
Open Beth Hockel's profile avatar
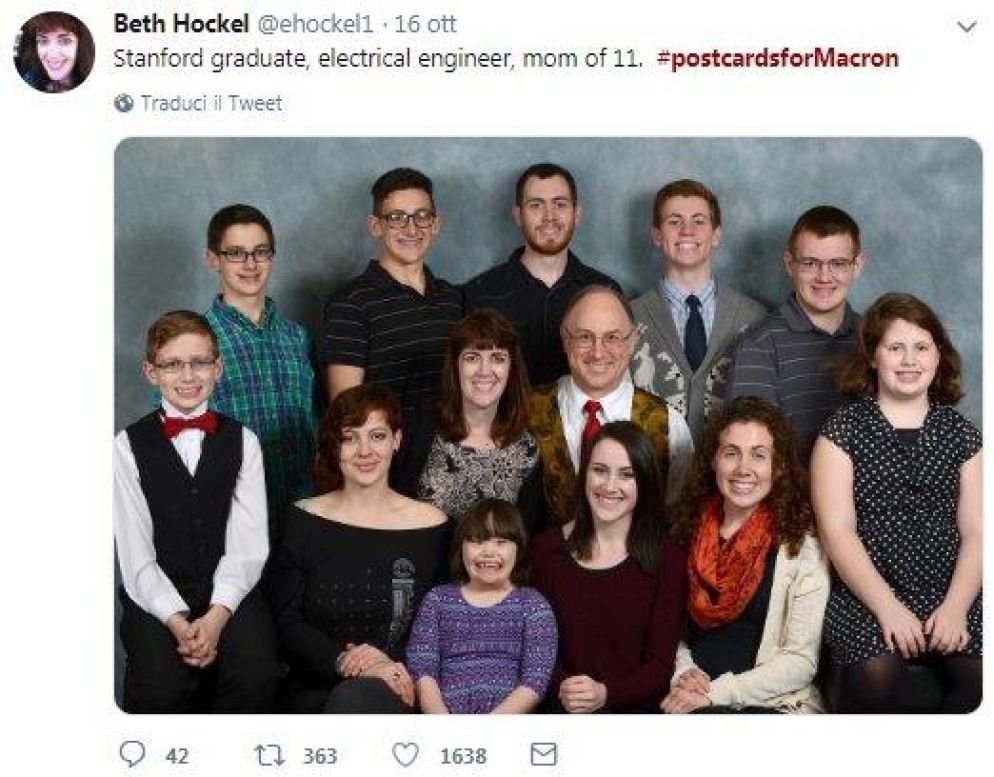pyautogui.click(x=54, y=52)
